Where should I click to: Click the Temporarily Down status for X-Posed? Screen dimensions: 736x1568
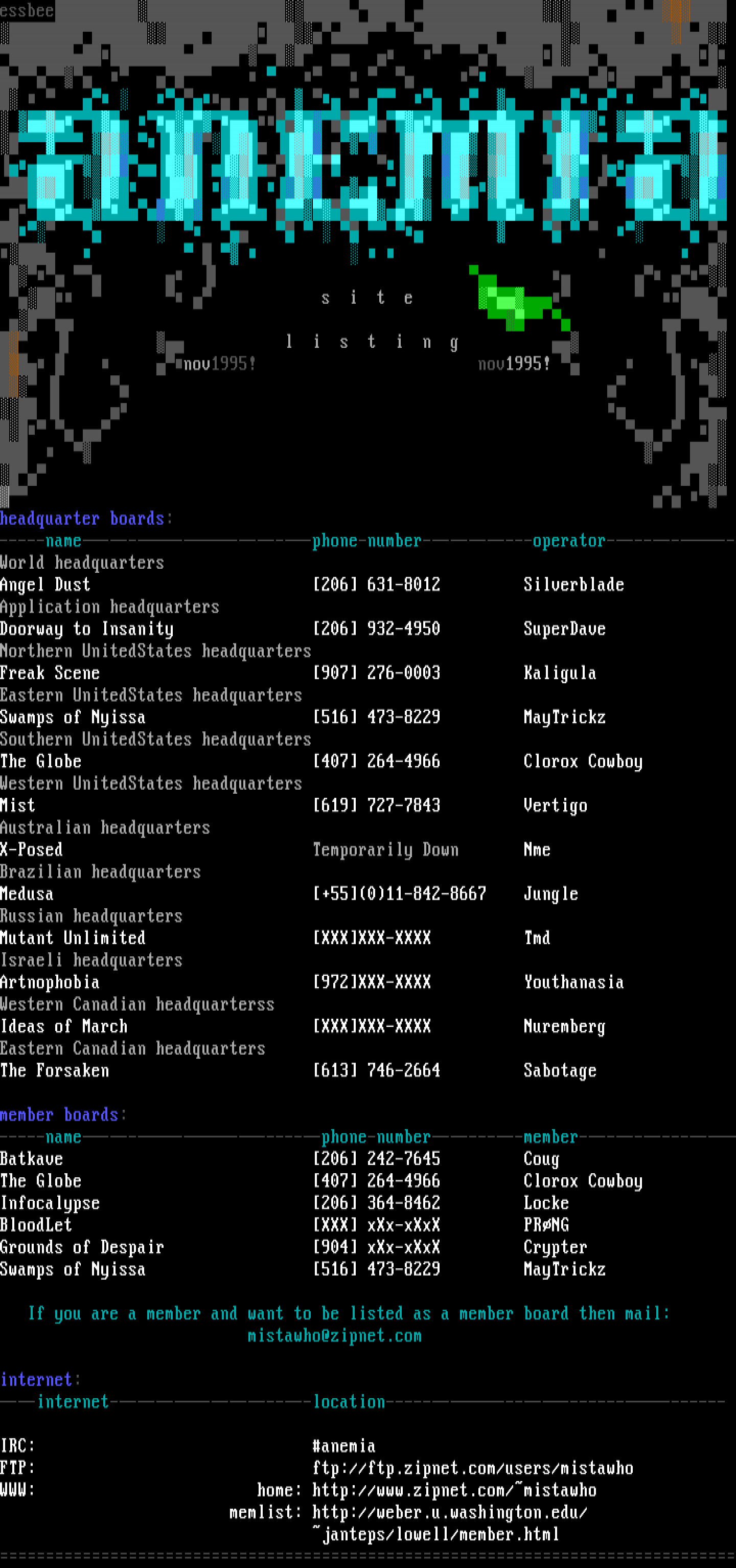(x=385, y=849)
